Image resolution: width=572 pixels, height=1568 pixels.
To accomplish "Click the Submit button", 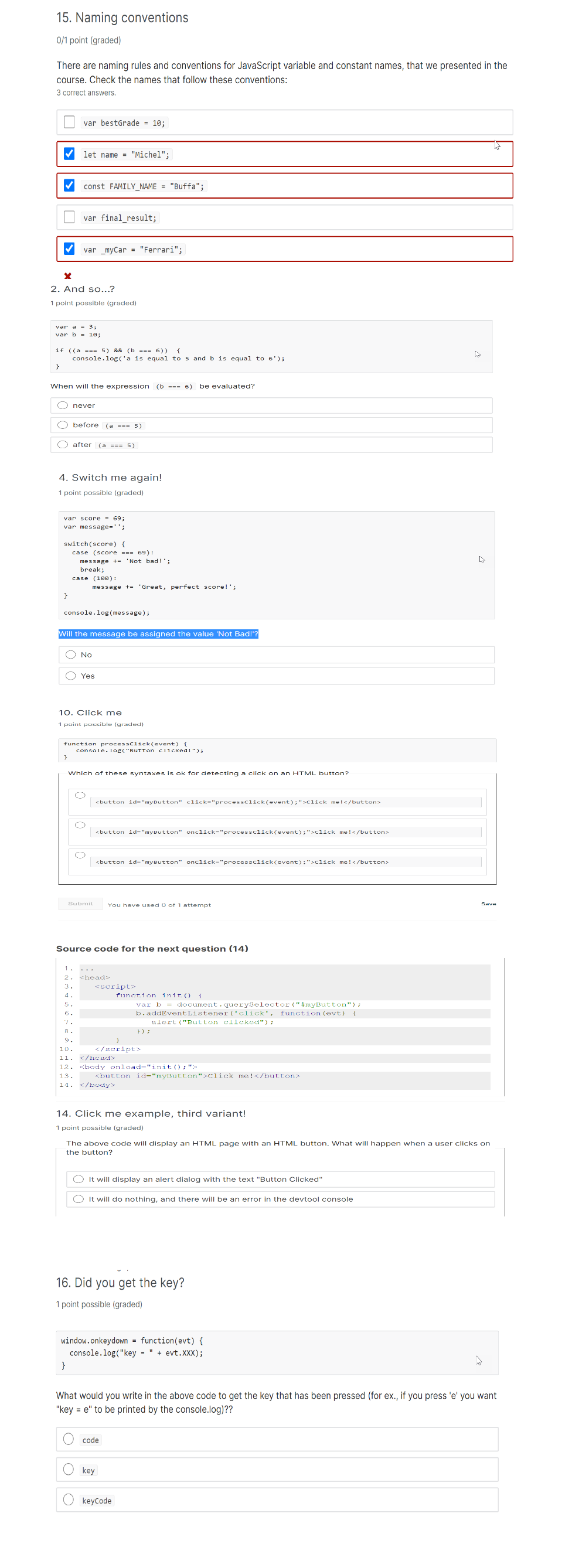I will coord(80,905).
